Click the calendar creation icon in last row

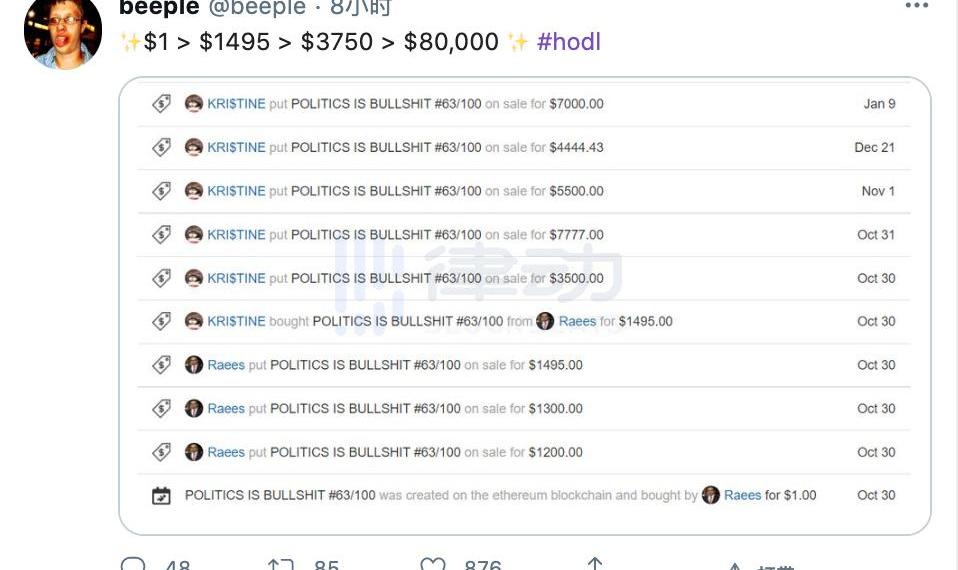pos(161,495)
